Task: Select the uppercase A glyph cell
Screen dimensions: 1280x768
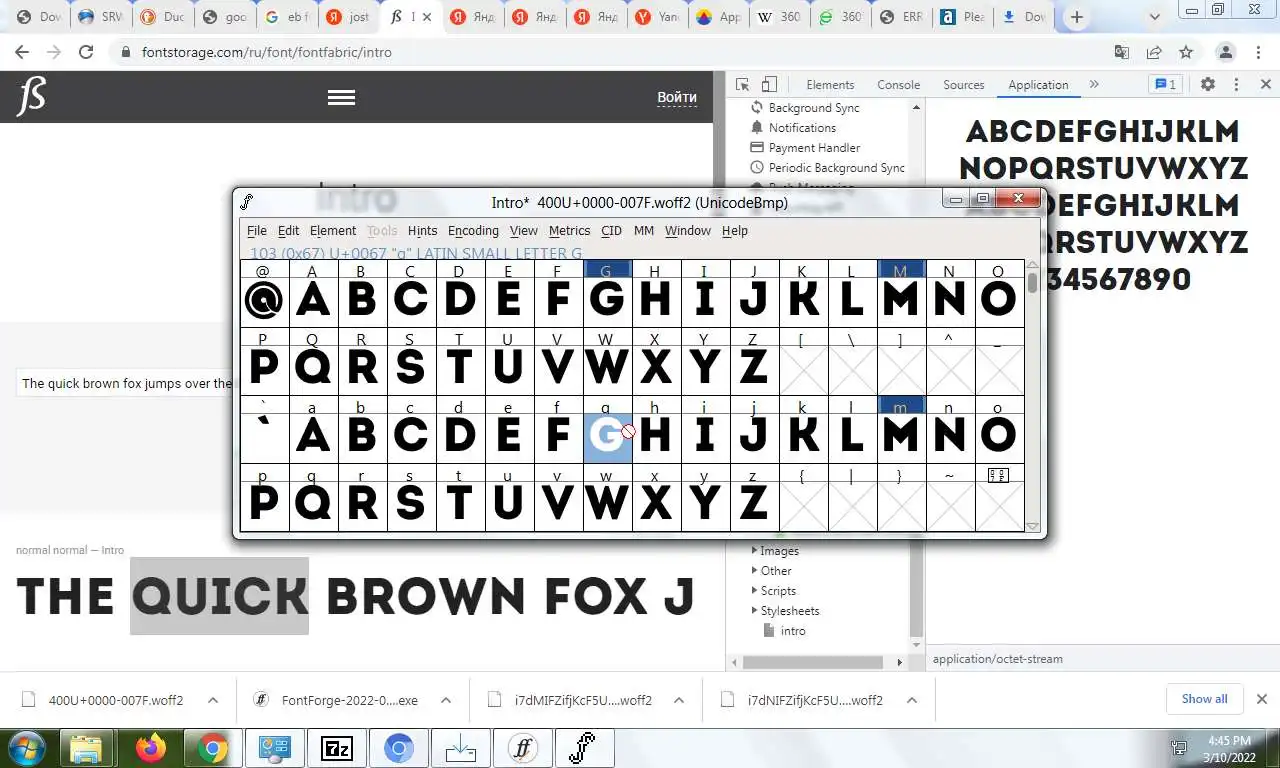Action: pos(313,300)
